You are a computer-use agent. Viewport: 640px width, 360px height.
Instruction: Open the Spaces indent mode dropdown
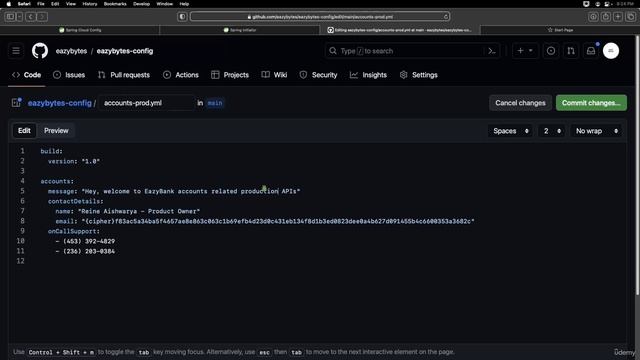pos(510,131)
